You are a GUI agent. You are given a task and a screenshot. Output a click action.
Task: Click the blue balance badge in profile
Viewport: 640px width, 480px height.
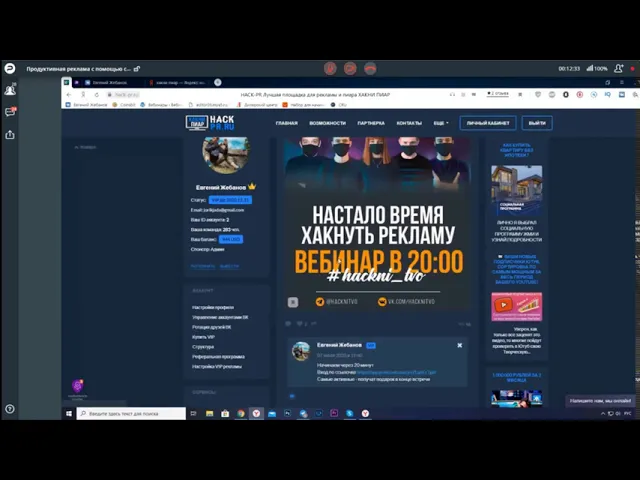pyautogui.click(x=231, y=239)
